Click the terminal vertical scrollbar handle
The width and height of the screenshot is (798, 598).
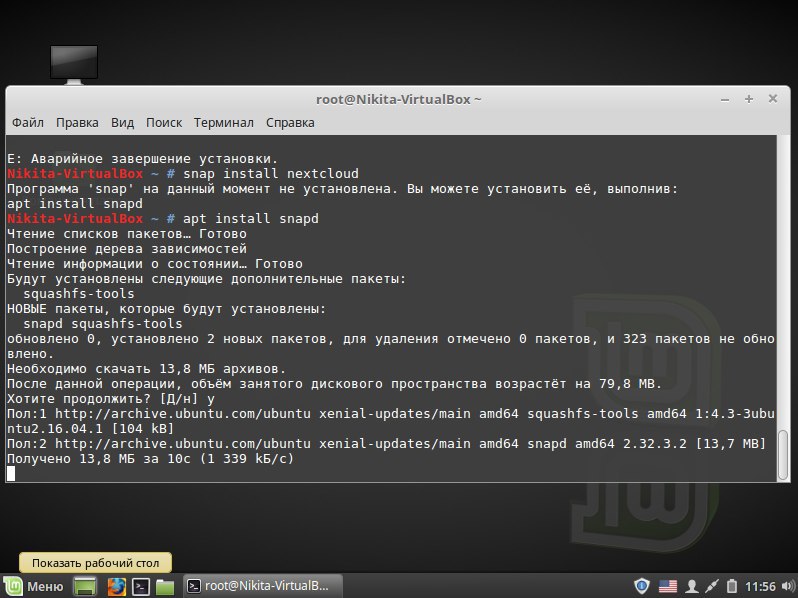(x=783, y=455)
